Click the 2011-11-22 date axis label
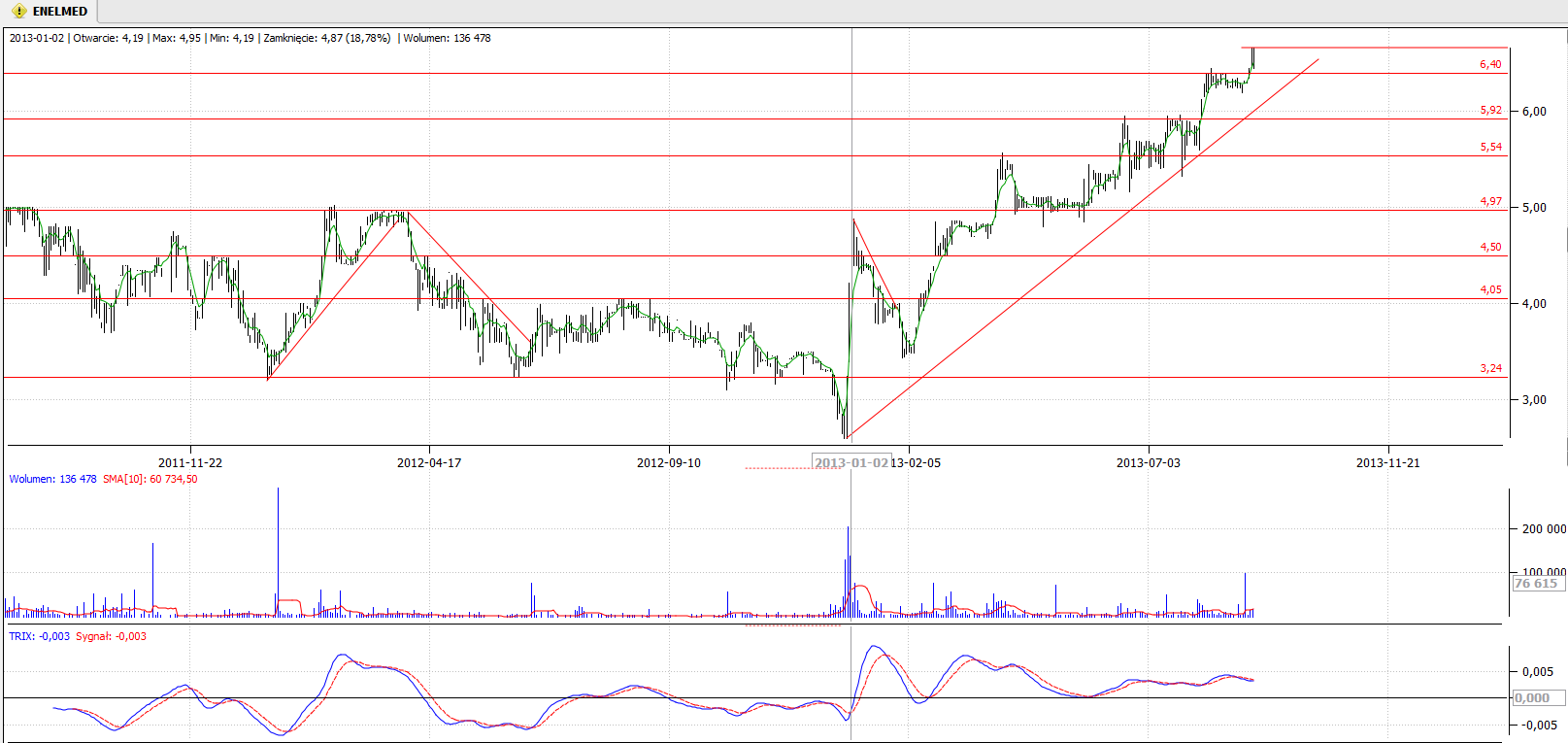1568x743 pixels. tap(190, 462)
